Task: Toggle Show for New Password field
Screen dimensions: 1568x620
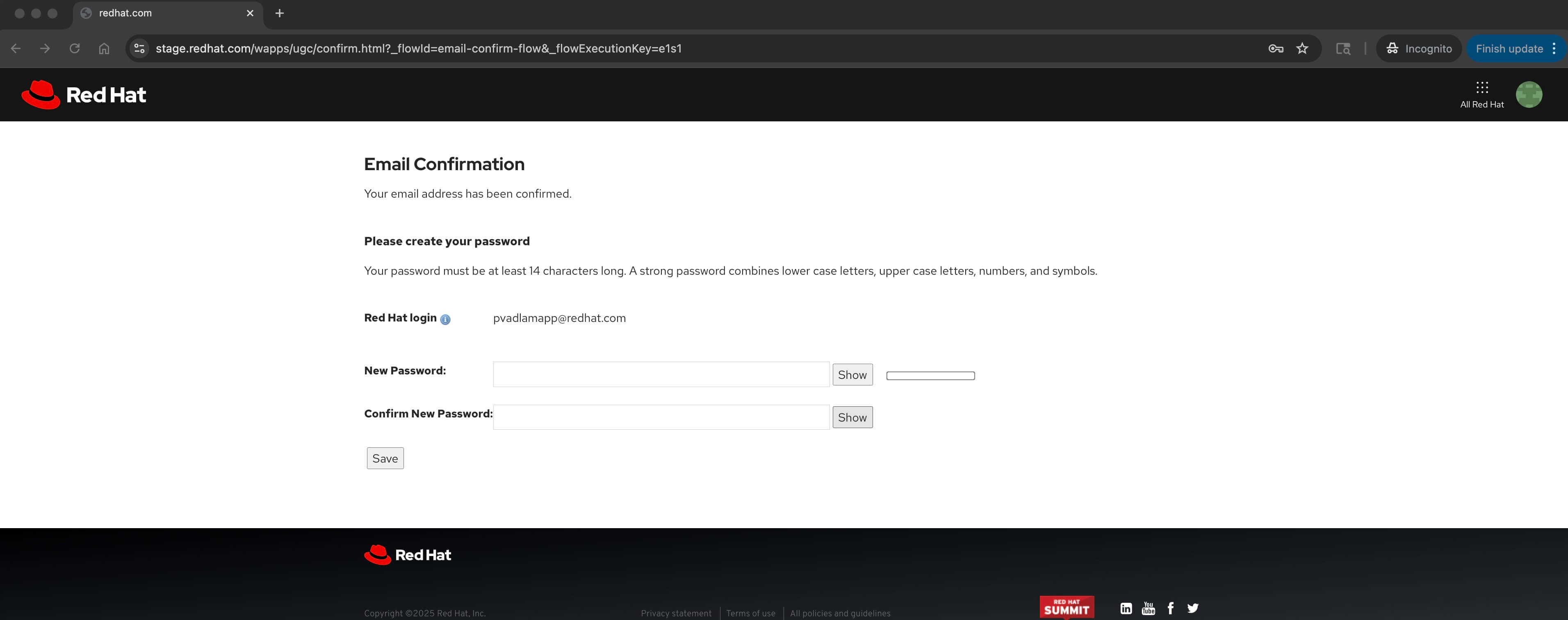Action: 852,375
